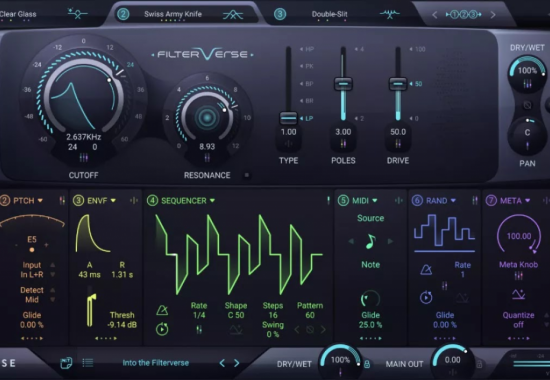550x380 pixels.
Task: Click the sequencer metronome sync icon
Action: click(162, 310)
